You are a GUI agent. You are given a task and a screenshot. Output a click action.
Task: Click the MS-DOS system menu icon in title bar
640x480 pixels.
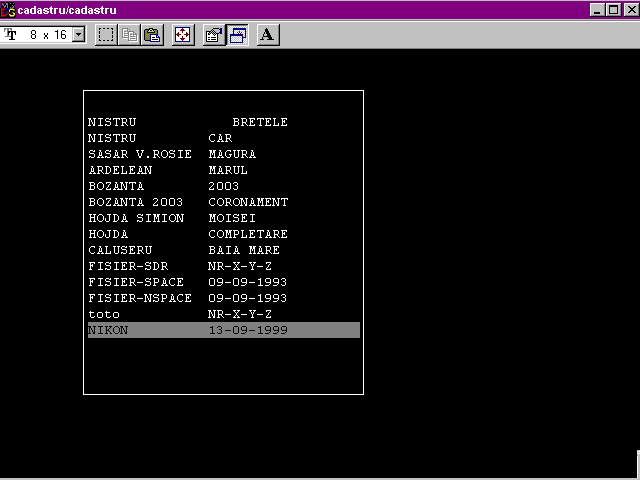tap(9, 9)
